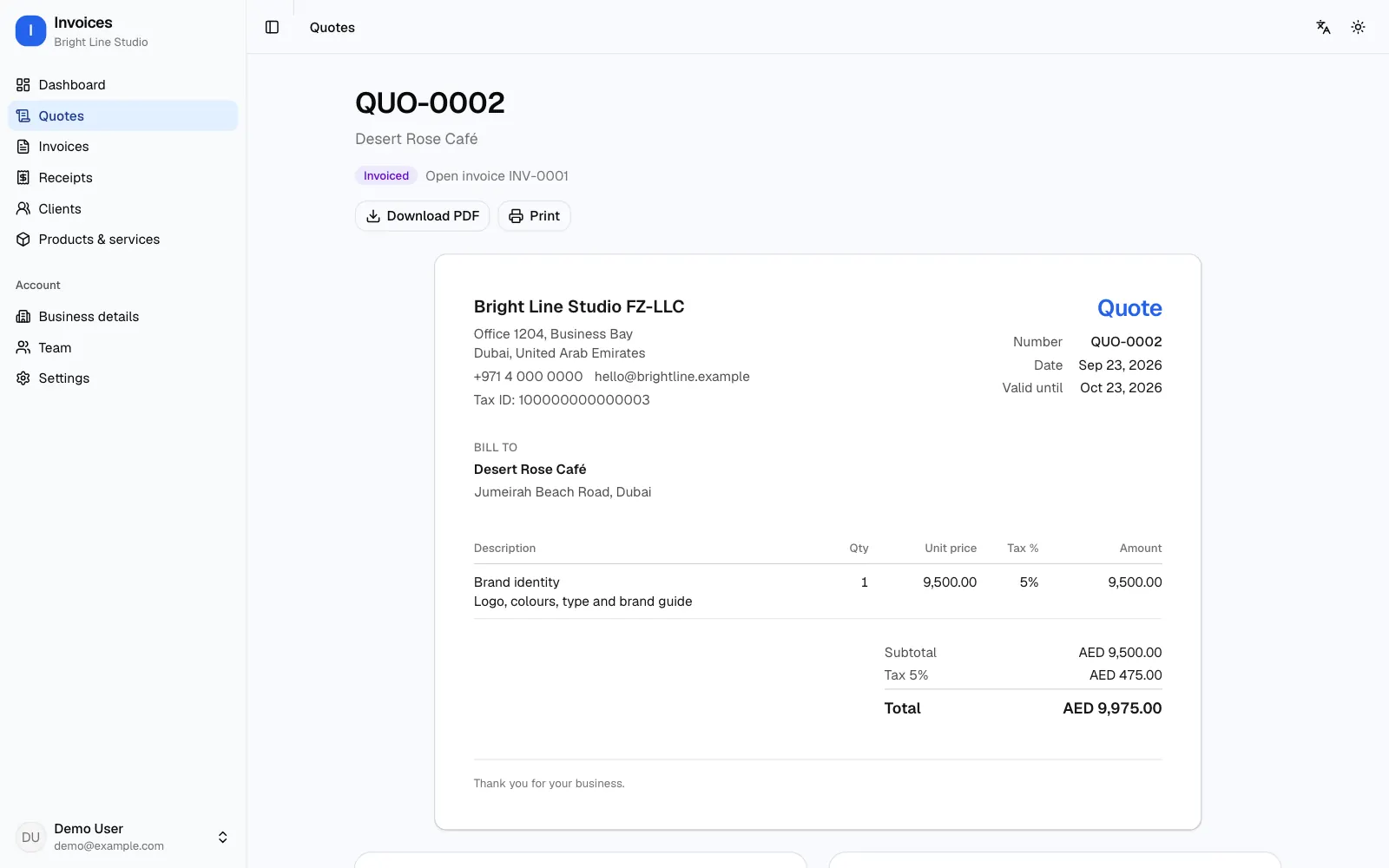The height and width of the screenshot is (868, 1389).
Task: Click the Team users icon
Action: point(23,348)
